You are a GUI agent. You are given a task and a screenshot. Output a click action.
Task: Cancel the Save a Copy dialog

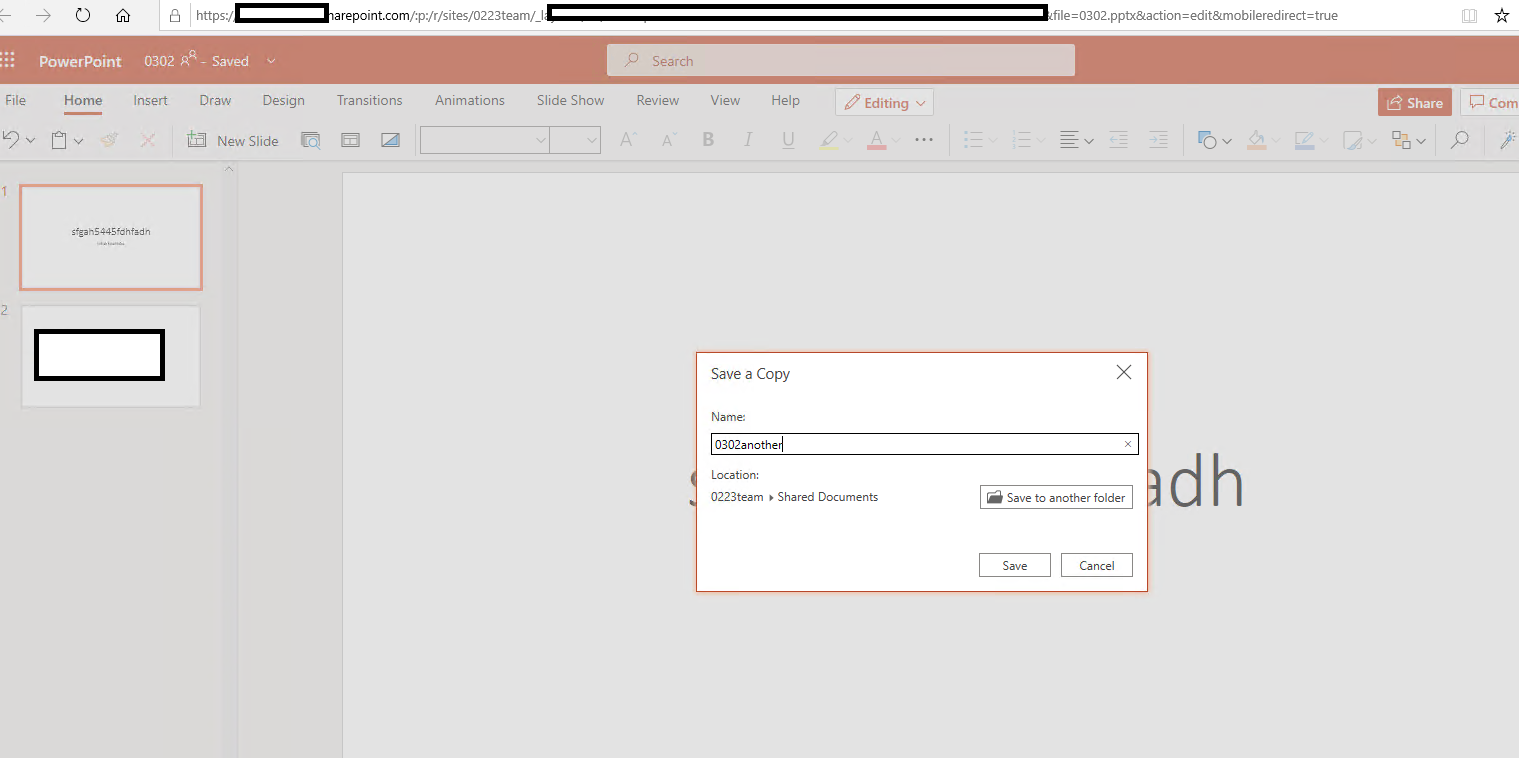click(1096, 564)
